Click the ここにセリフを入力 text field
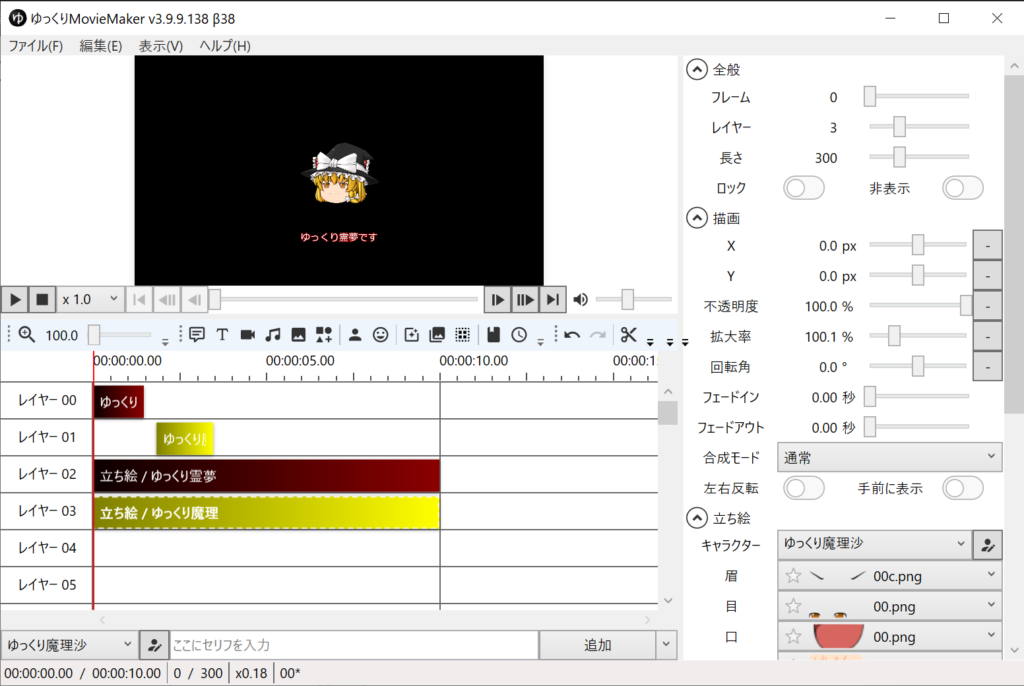 [354, 645]
